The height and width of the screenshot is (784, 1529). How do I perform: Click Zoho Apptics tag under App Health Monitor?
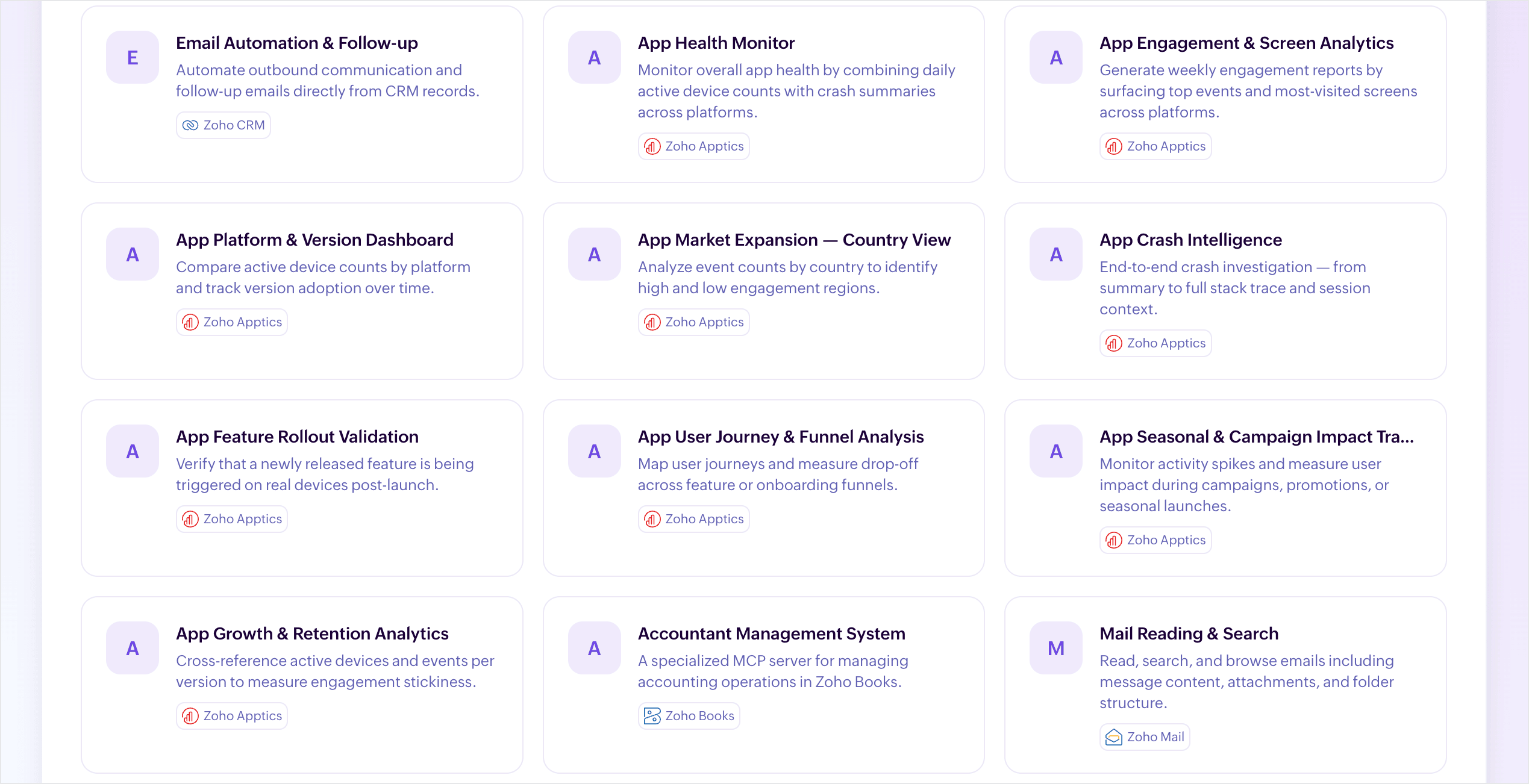tap(693, 146)
